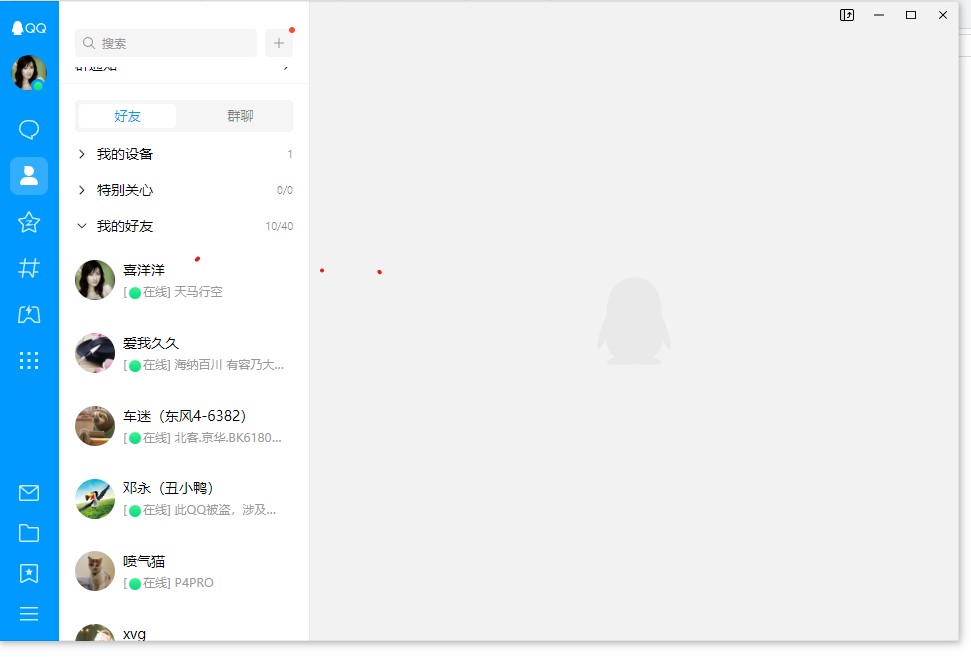Screen dimensions: 971x657
Task: Select the 好友 tab
Action: tap(127, 116)
